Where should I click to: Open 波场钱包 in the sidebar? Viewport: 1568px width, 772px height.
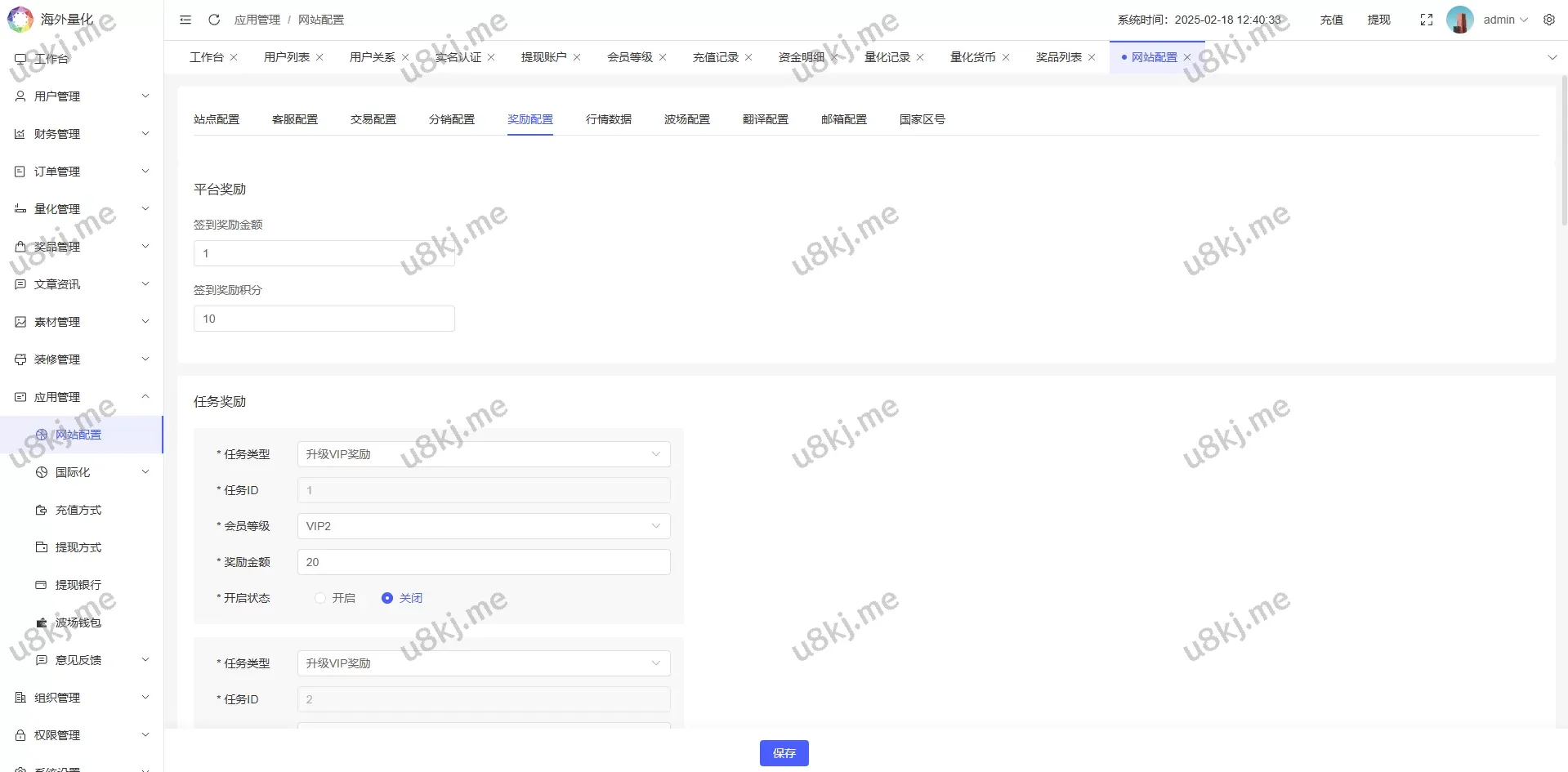78,623
